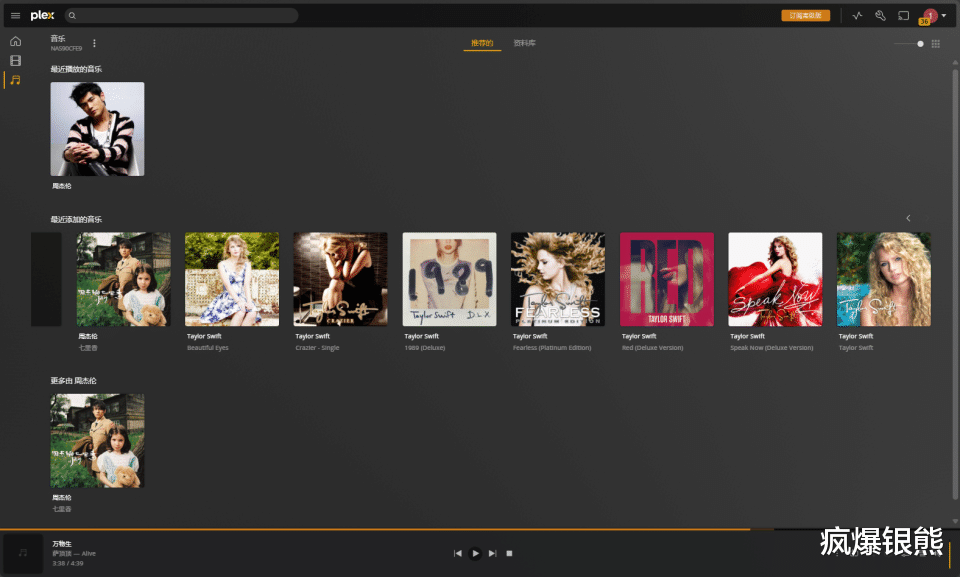Switch to the 推荐的 tab
Screen dimensions: 960x577
pos(482,43)
